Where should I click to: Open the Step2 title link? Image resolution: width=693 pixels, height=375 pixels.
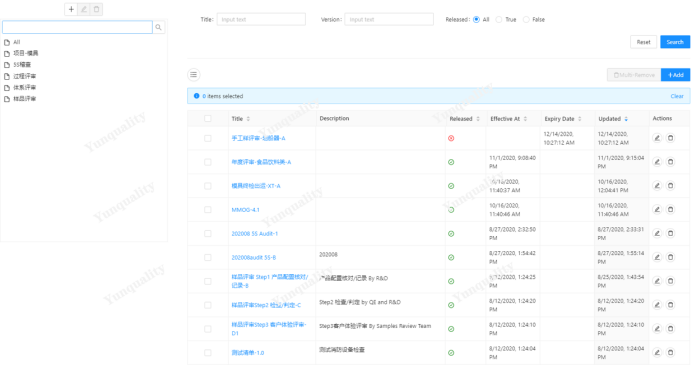click(266, 305)
